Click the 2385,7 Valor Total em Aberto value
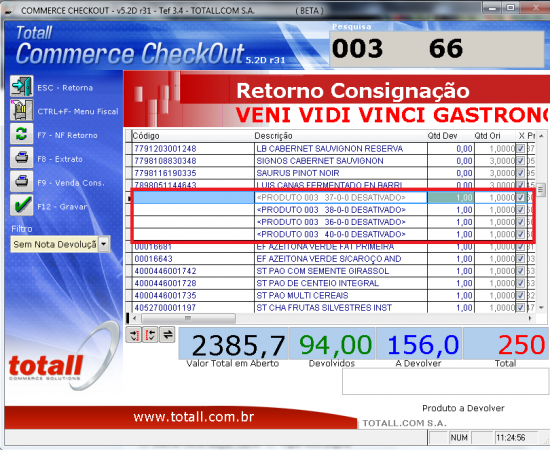Screen dimensions: 550x450 pyautogui.click(x=234, y=344)
